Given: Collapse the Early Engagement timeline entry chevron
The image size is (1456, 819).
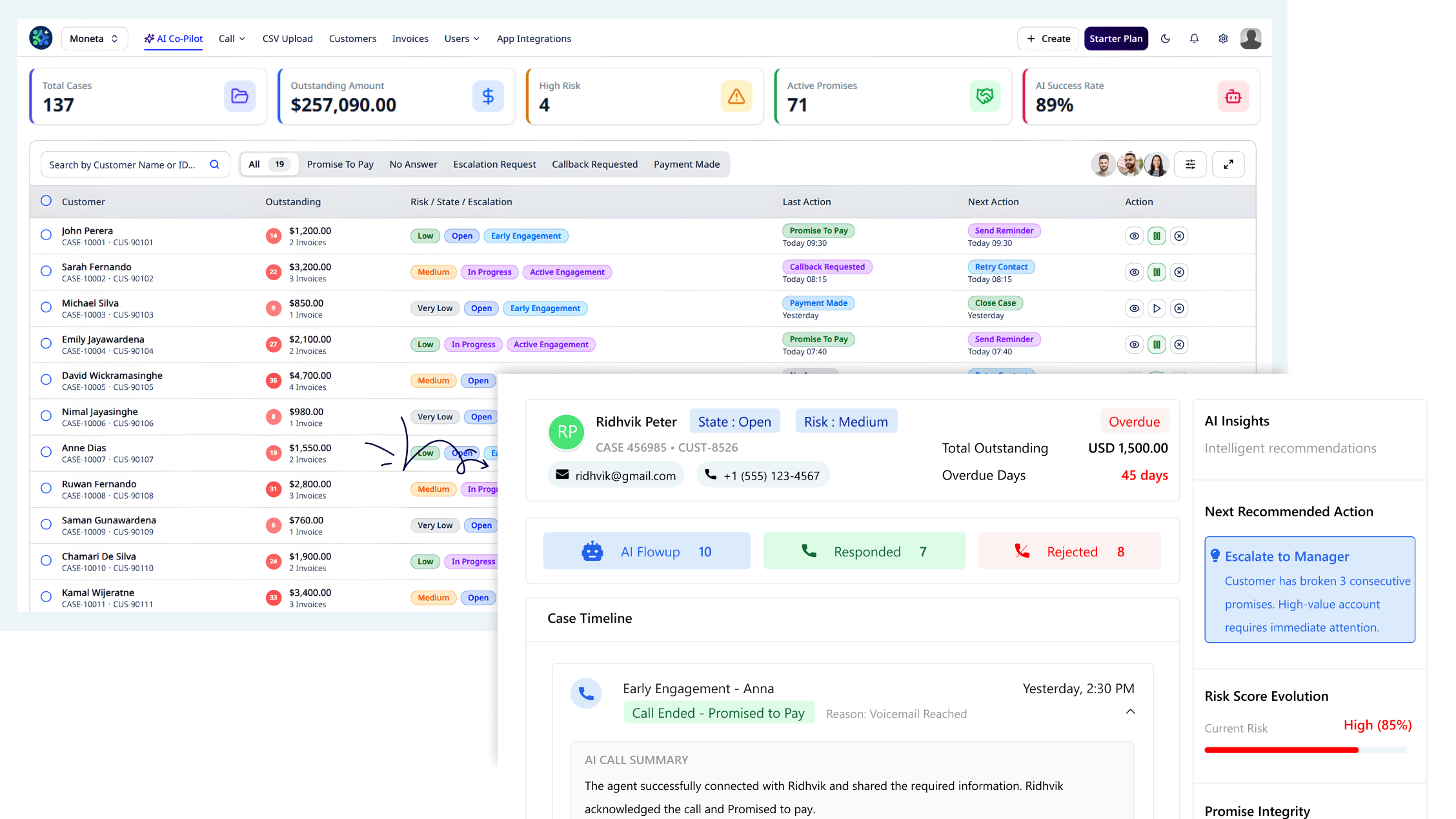Looking at the screenshot, I should (1130, 711).
